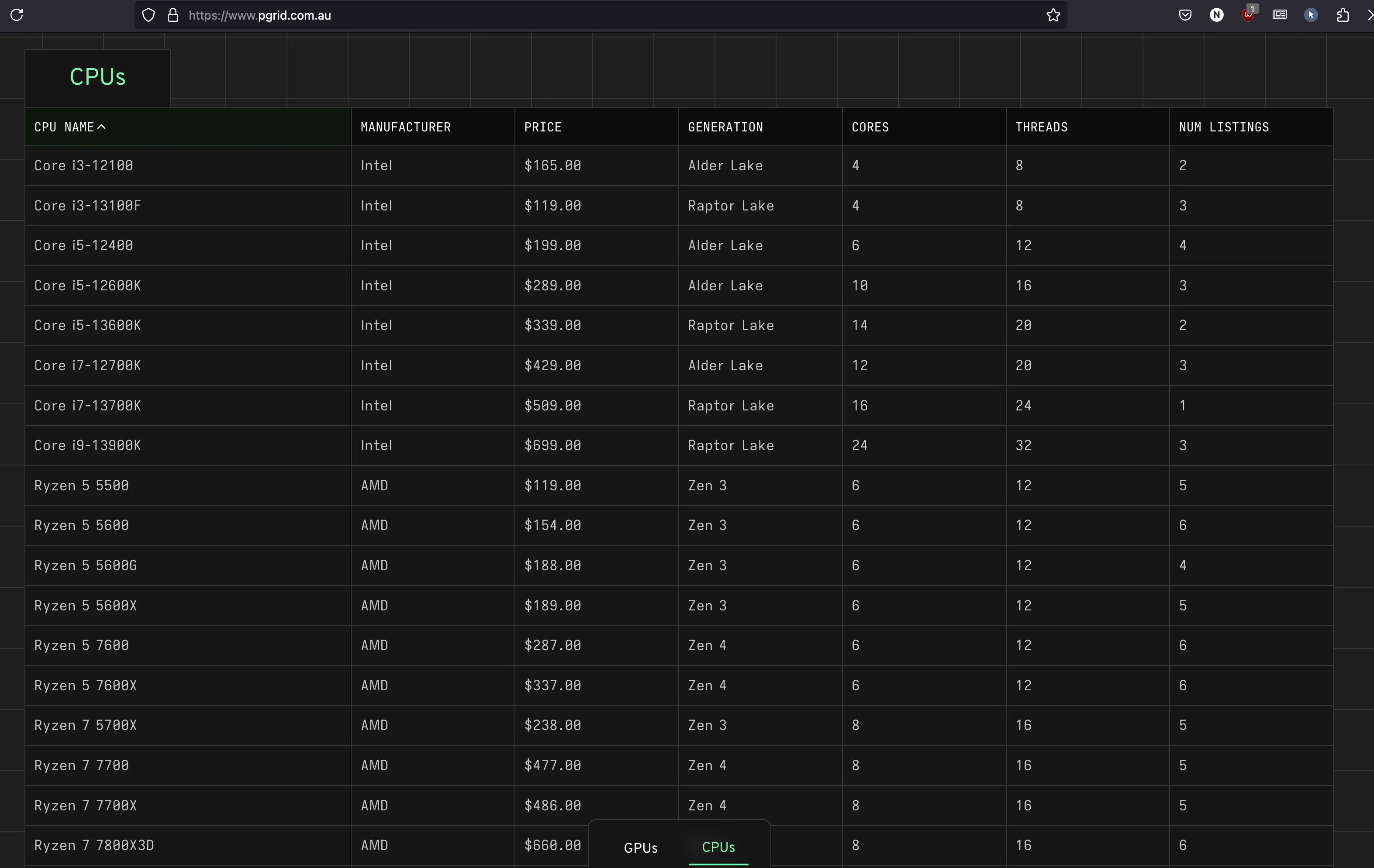Viewport: 1374px width, 868px height.
Task: Click the URL address bar
Action: point(570,15)
